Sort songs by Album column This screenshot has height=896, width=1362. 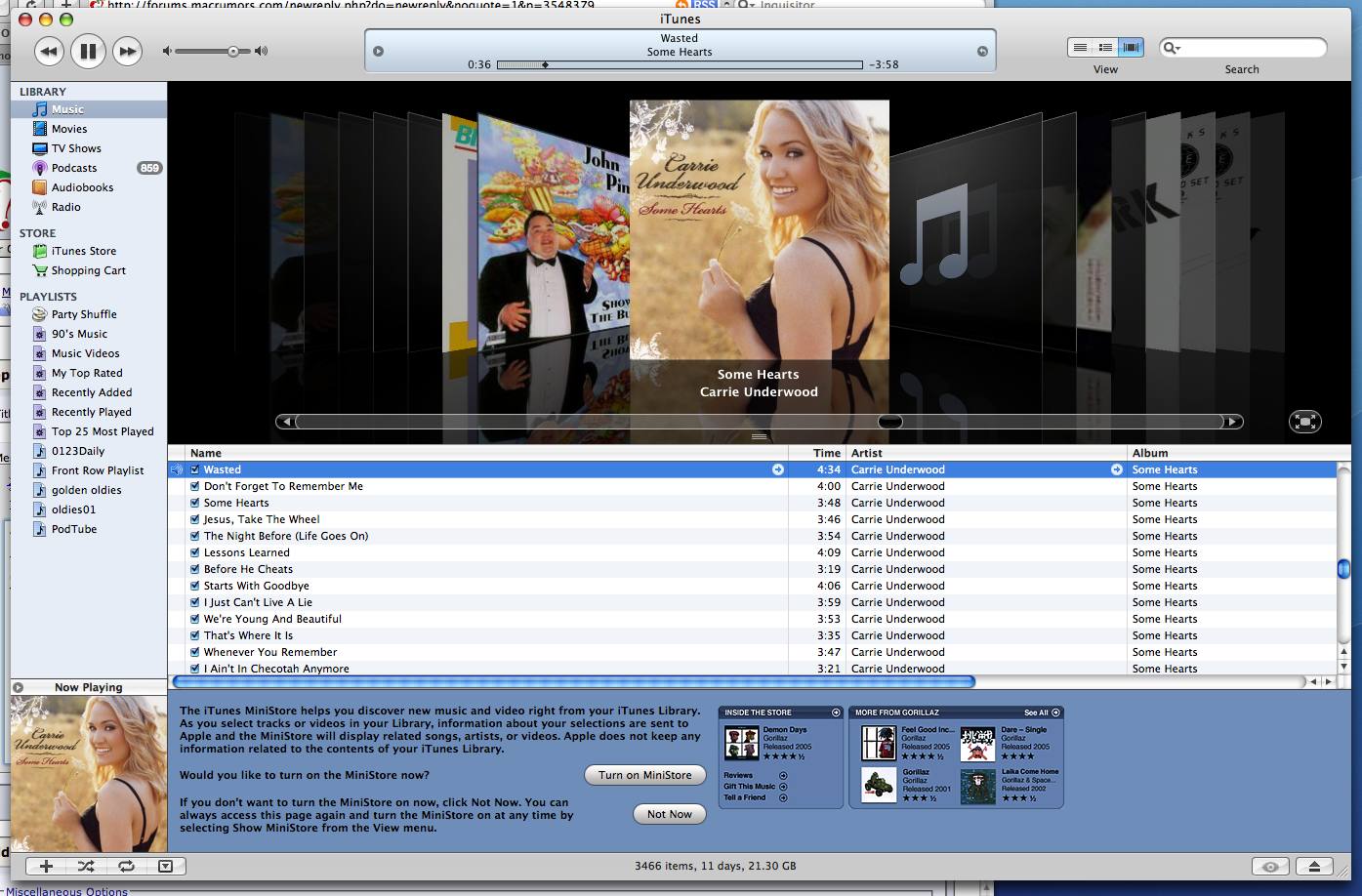tap(1232, 453)
